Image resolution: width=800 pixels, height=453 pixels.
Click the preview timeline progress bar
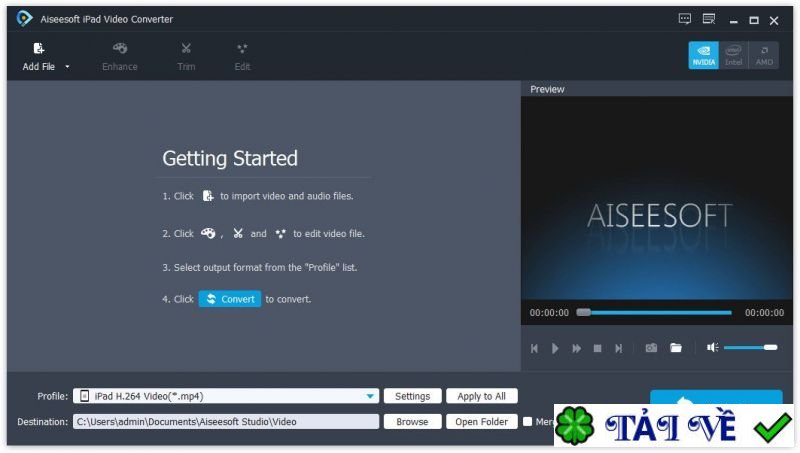[x=654, y=312]
